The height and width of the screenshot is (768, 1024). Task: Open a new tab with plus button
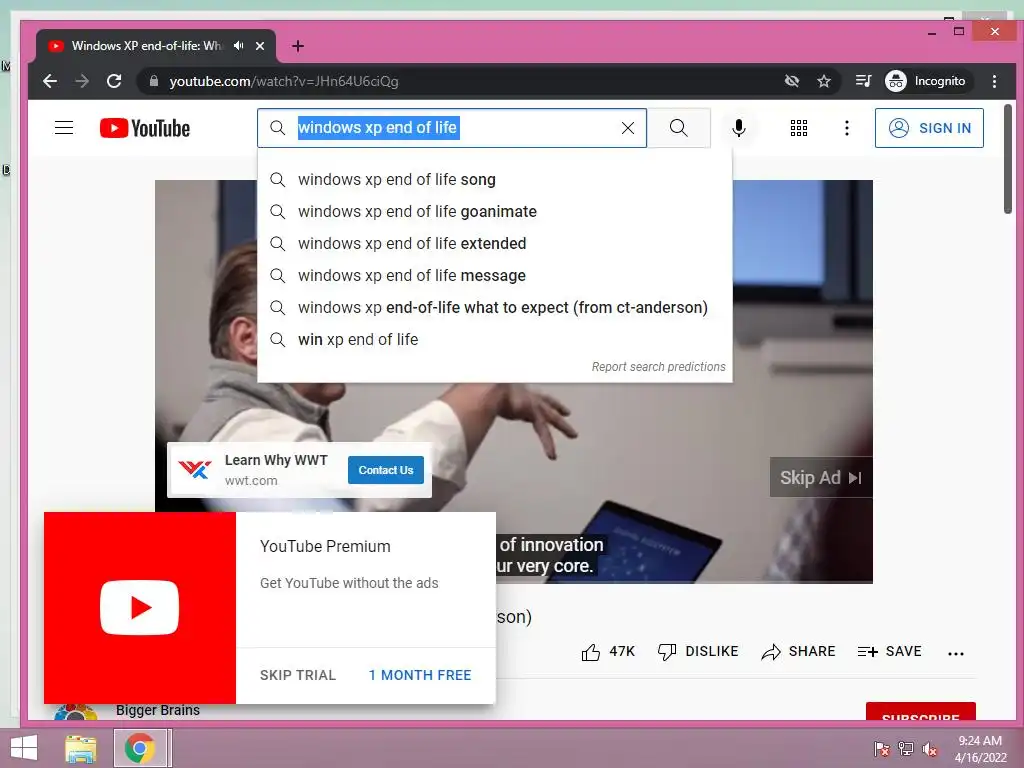(298, 46)
